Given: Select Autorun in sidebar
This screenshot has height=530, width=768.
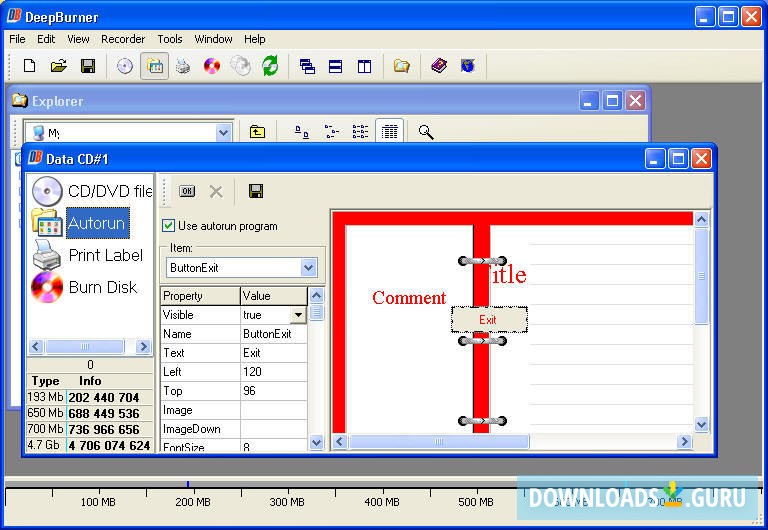Looking at the screenshot, I should 81,223.
